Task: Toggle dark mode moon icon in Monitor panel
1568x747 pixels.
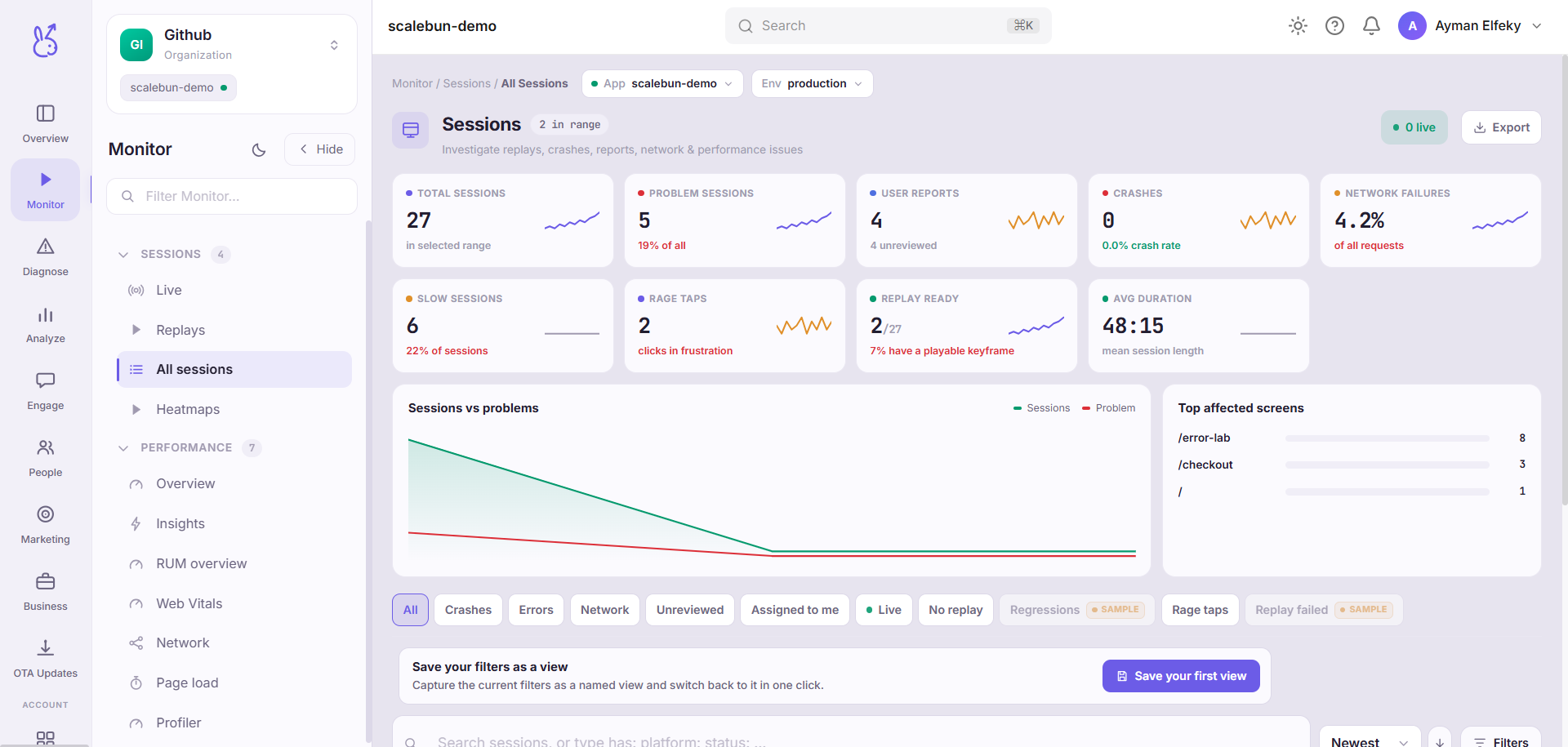Action: (x=259, y=149)
